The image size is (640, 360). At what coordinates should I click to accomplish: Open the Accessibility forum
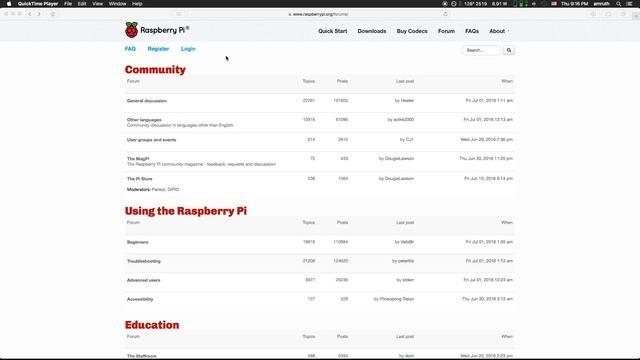tap(140, 299)
